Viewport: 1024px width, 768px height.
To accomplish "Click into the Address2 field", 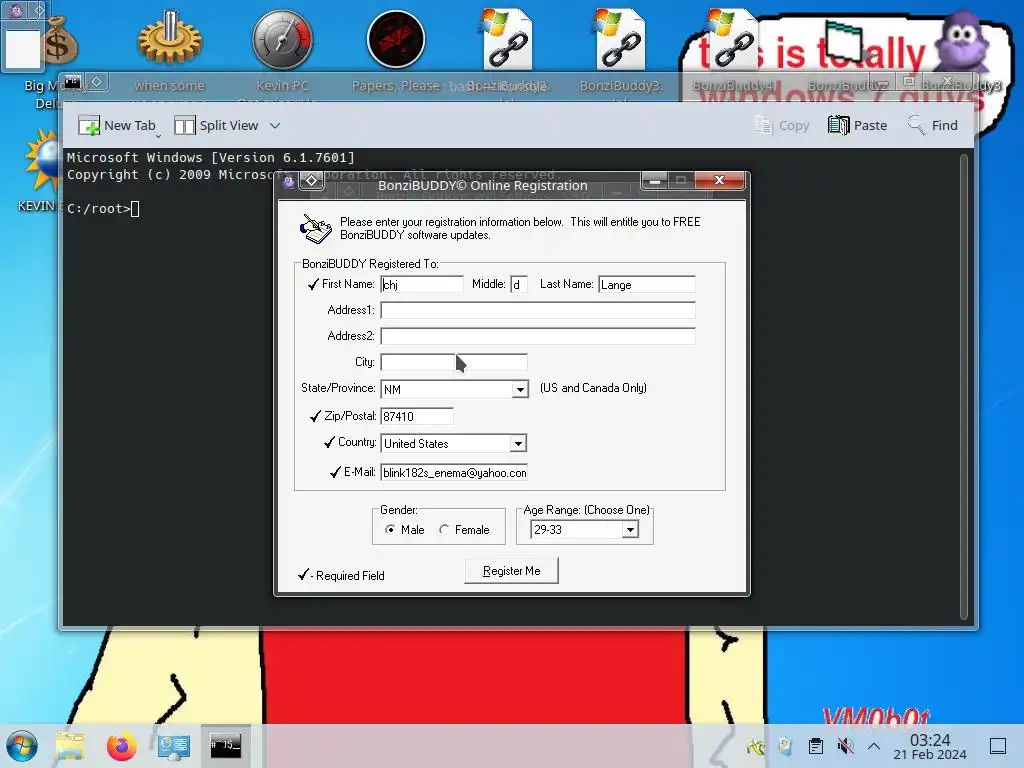I will (537, 336).
